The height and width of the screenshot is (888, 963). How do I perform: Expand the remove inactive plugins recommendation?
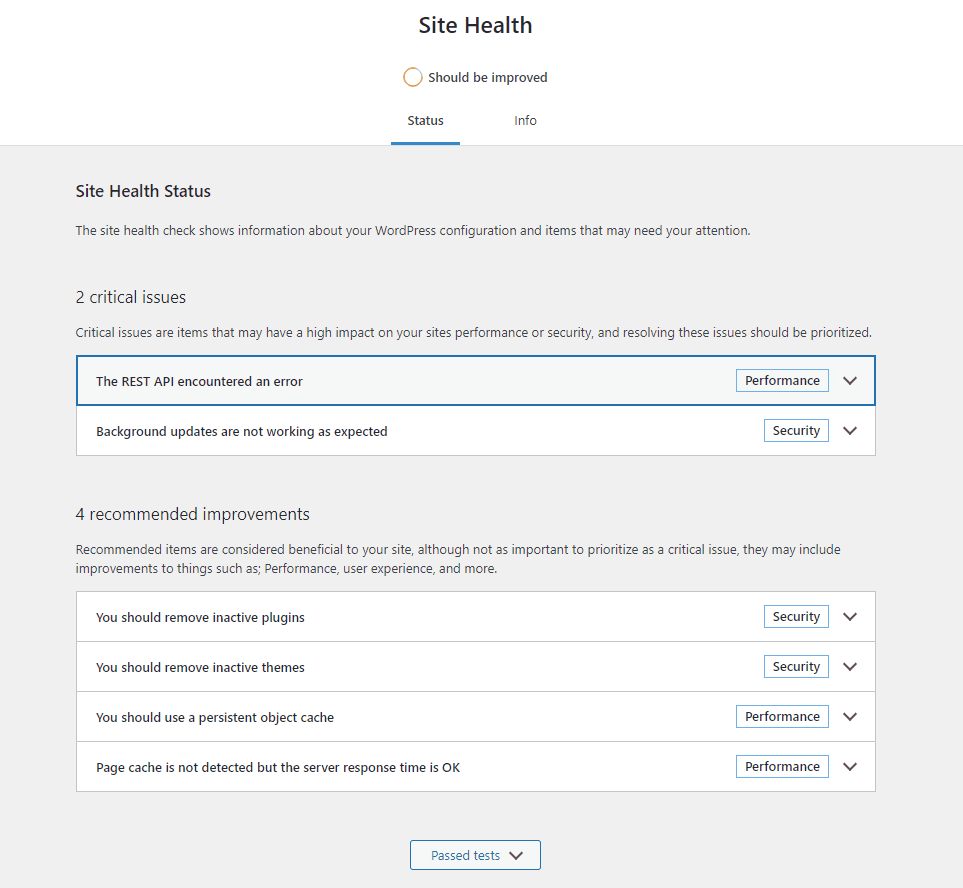tap(849, 616)
